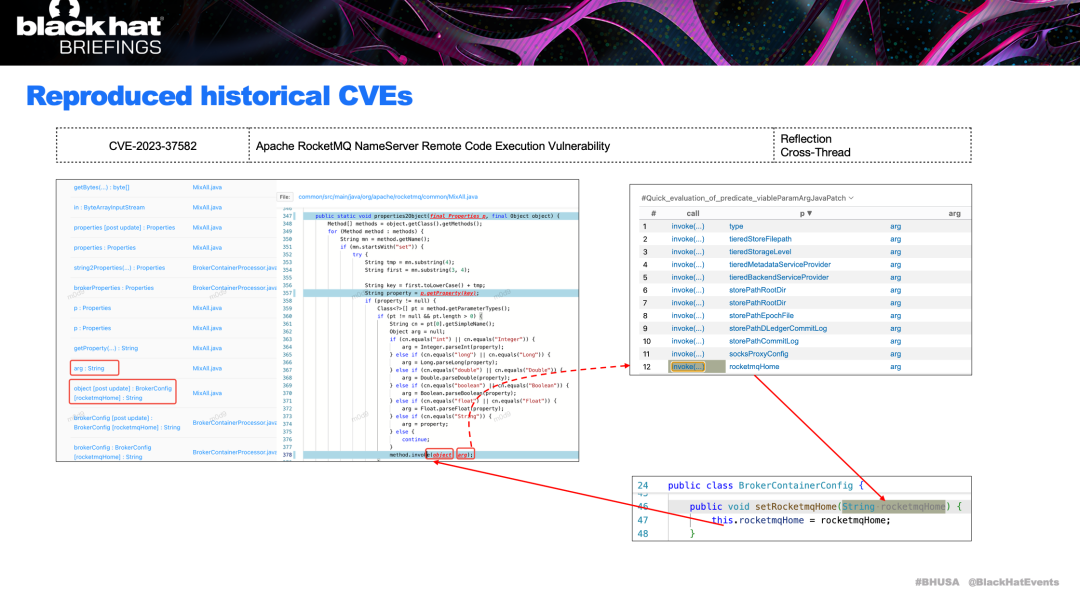Open 'storePathRootDir' link in row 7
The height and width of the screenshot is (600, 1080).
pyautogui.click(x=758, y=303)
